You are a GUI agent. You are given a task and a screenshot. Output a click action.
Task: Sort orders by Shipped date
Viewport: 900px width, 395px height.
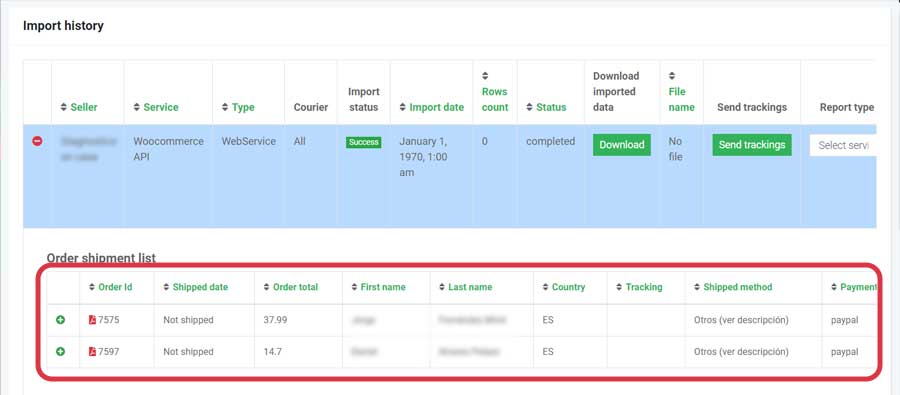coord(196,287)
